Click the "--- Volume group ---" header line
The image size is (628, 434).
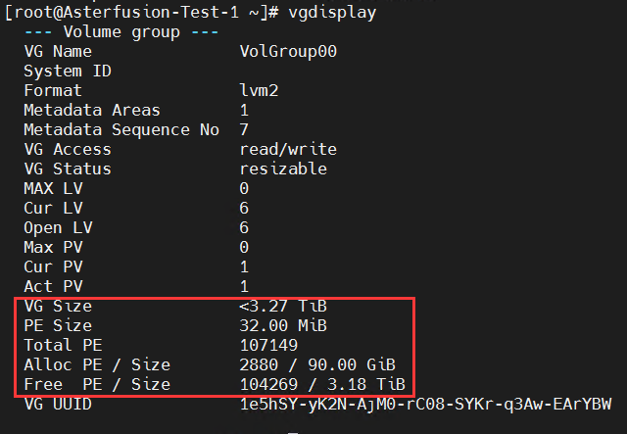[122, 31]
